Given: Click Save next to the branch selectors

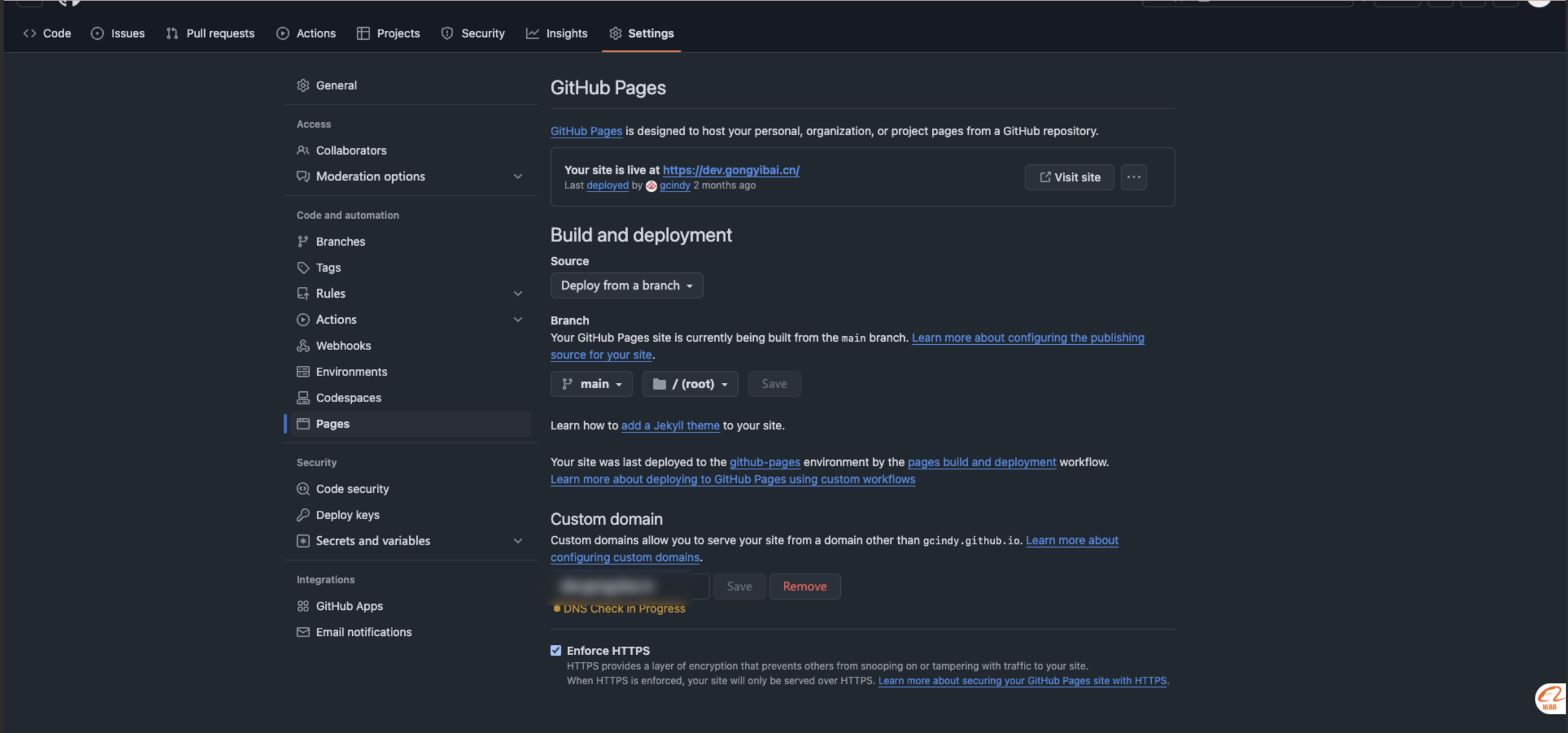Looking at the screenshot, I should (x=774, y=384).
